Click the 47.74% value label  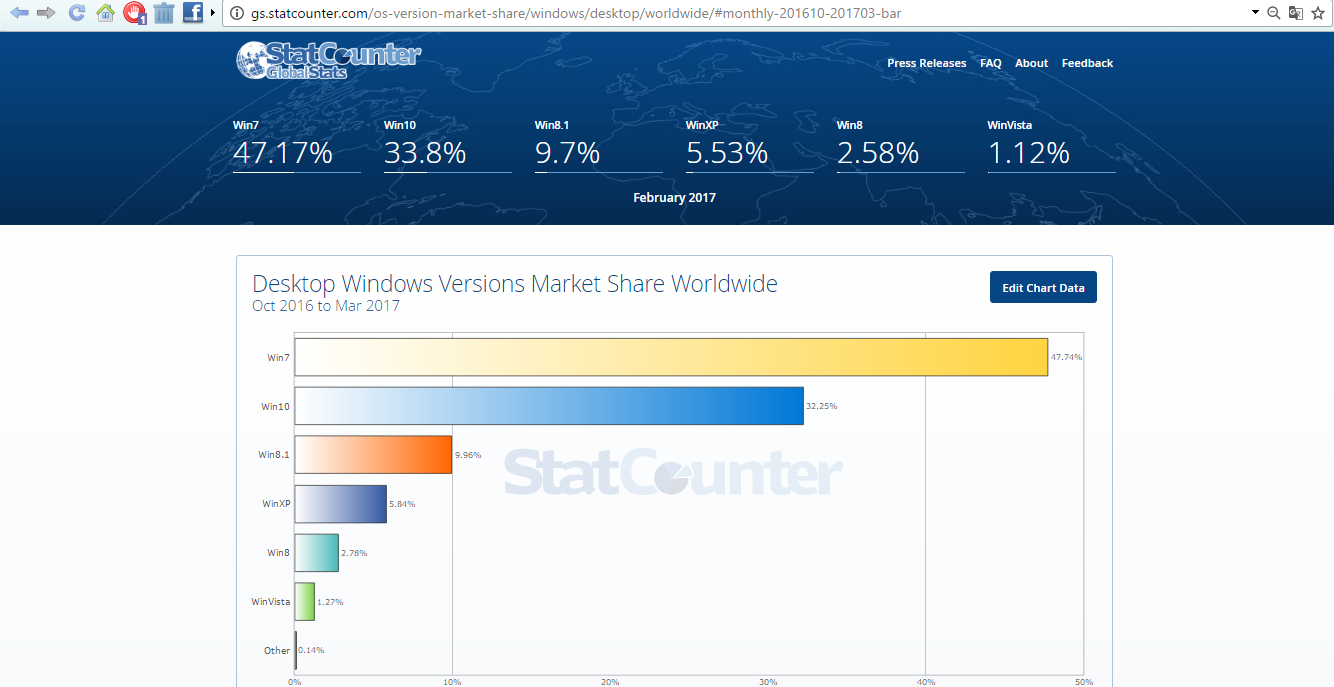[1066, 357]
